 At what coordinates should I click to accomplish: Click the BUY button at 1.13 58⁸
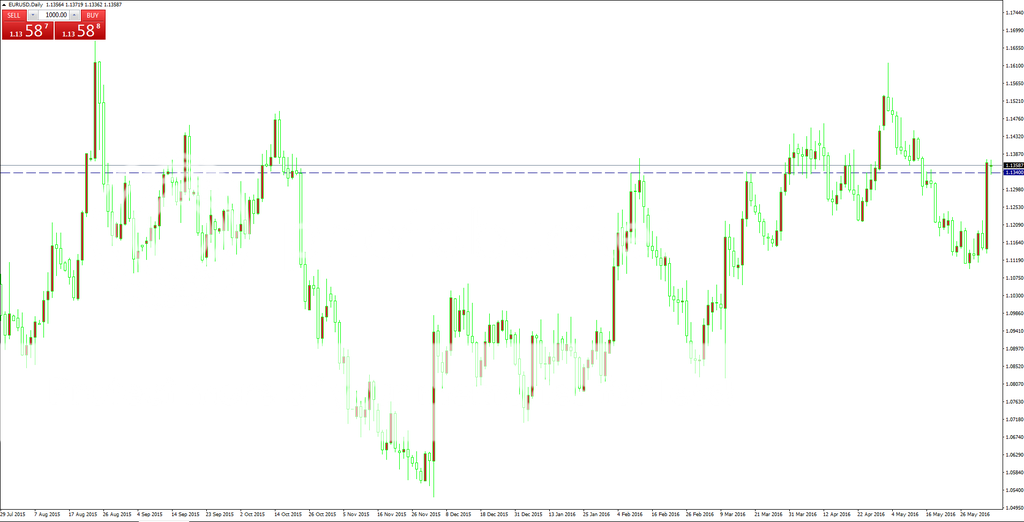point(80,25)
